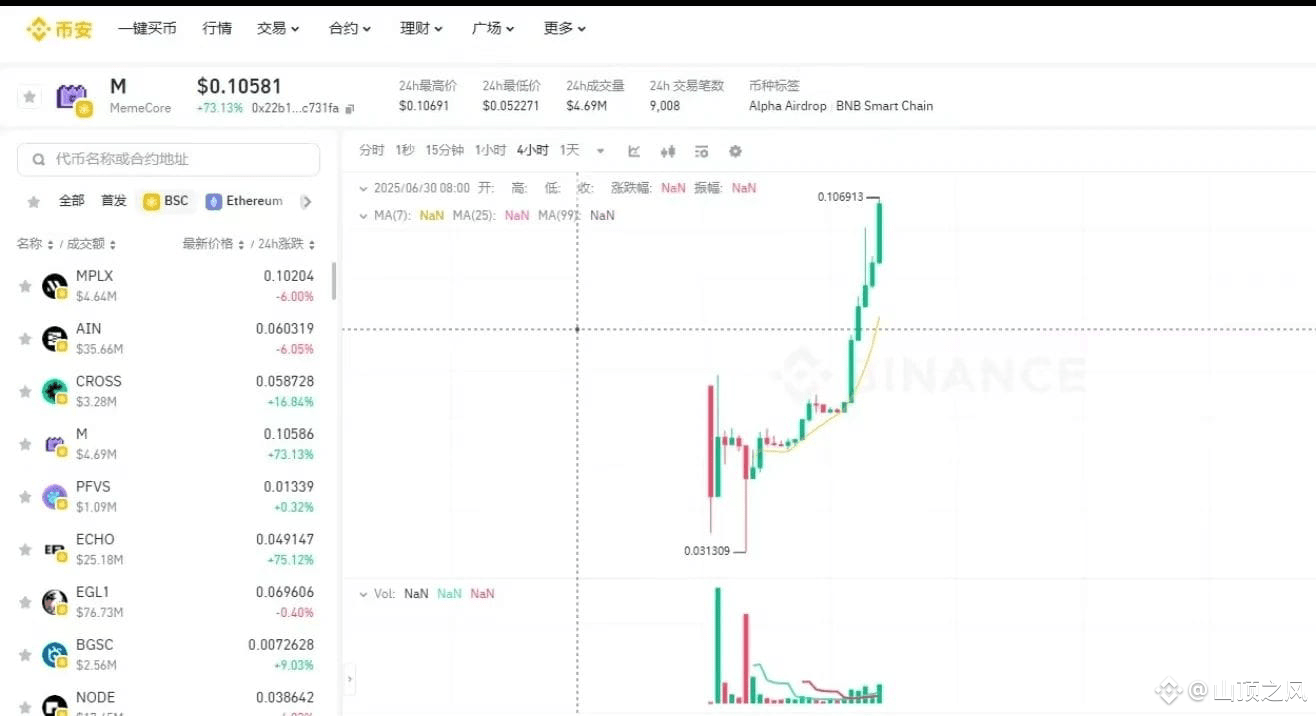Switch chart to 15分钟 interval
Viewport: 1316px width, 716px height.
[444, 150]
